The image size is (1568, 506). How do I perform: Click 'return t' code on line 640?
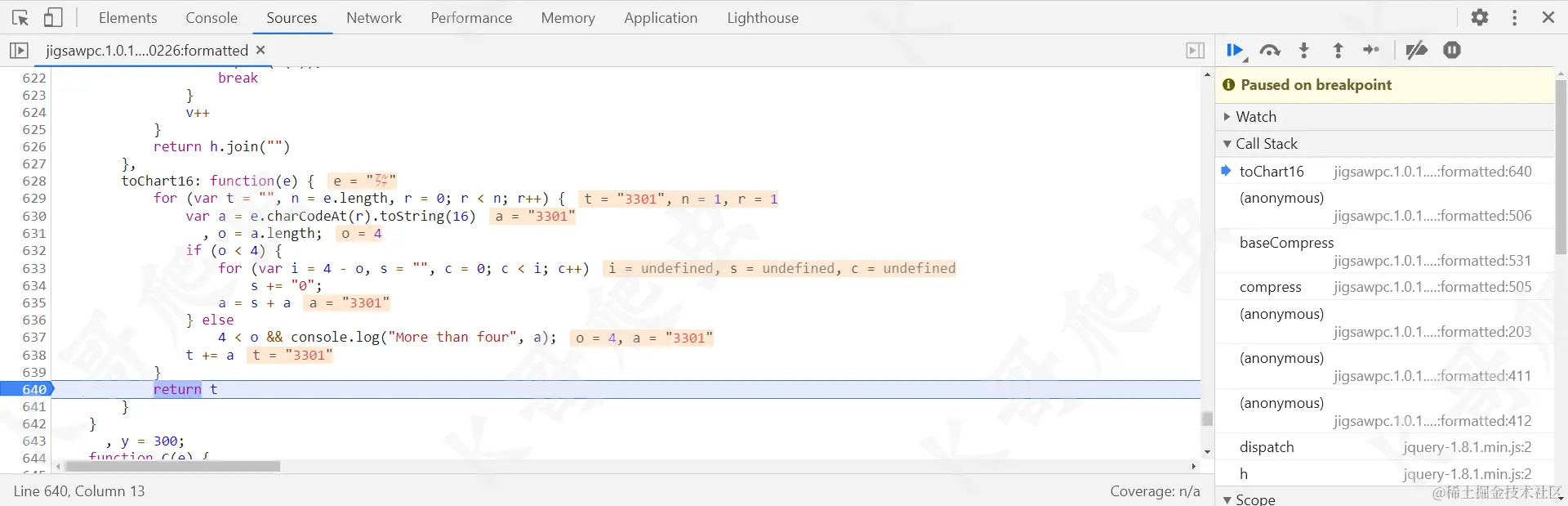tap(185, 389)
